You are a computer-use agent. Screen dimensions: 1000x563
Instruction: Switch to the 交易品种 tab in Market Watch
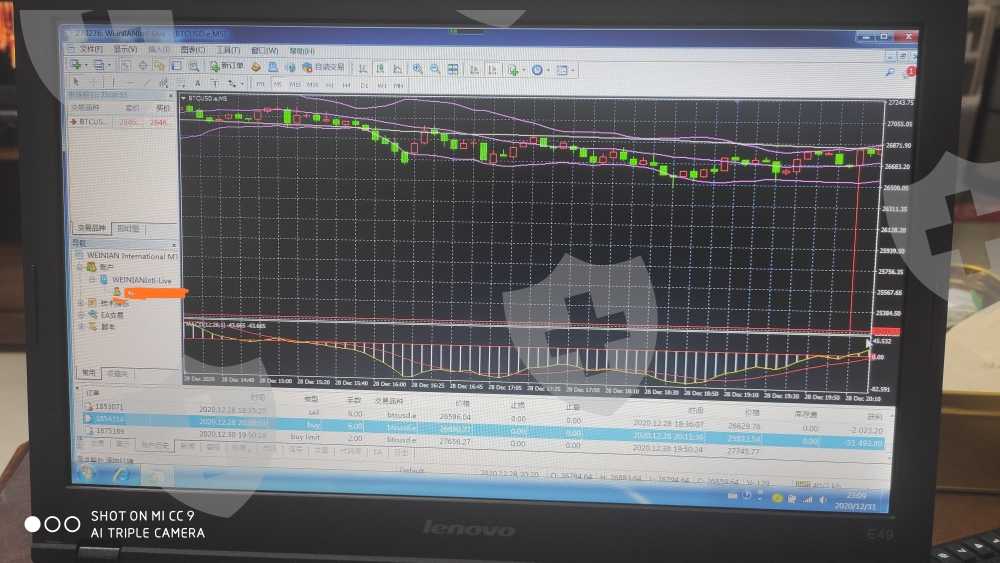[x=90, y=228]
